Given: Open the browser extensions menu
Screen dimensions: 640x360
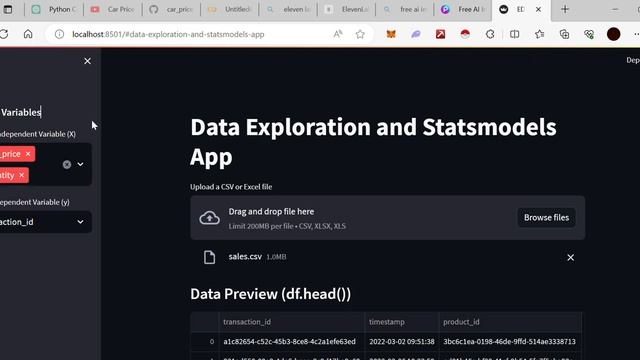Looking at the screenshot, I should point(490,34).
